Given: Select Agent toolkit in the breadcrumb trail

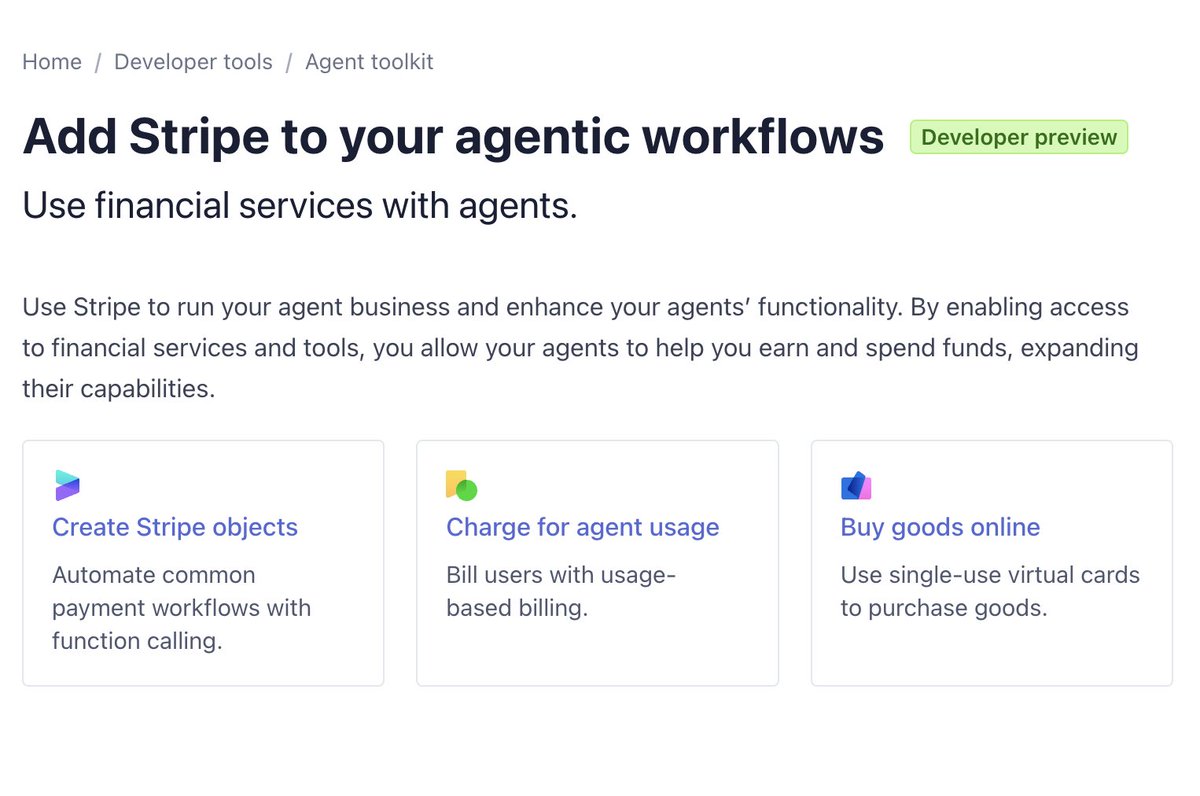Looking at the screenshot, I should coord(369,62).
